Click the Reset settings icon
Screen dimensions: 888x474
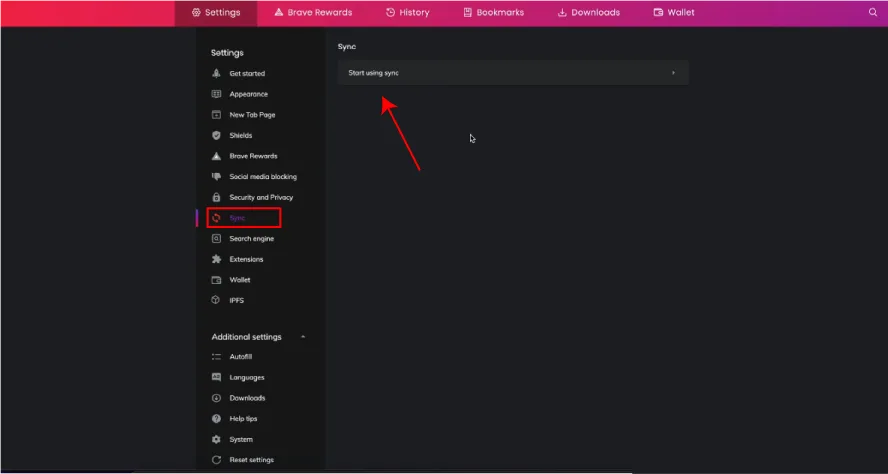[216, 460]
